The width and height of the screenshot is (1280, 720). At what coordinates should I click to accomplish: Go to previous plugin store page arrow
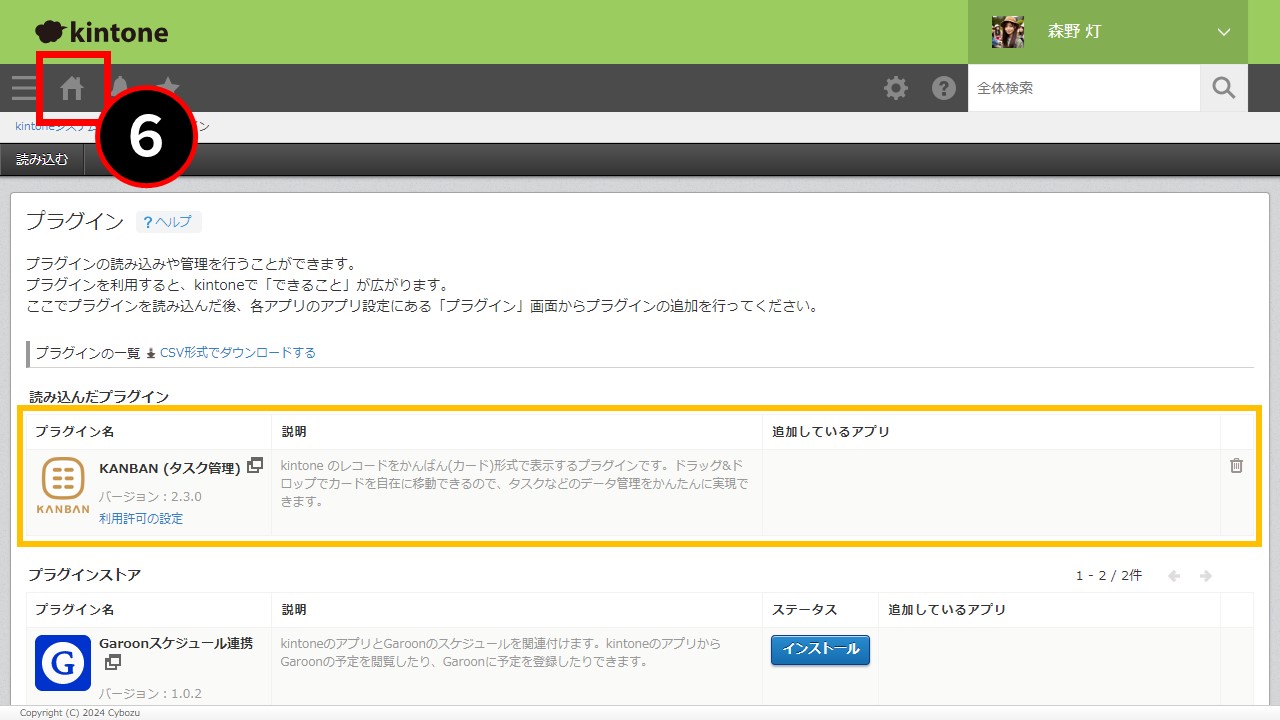point(1174,576)
